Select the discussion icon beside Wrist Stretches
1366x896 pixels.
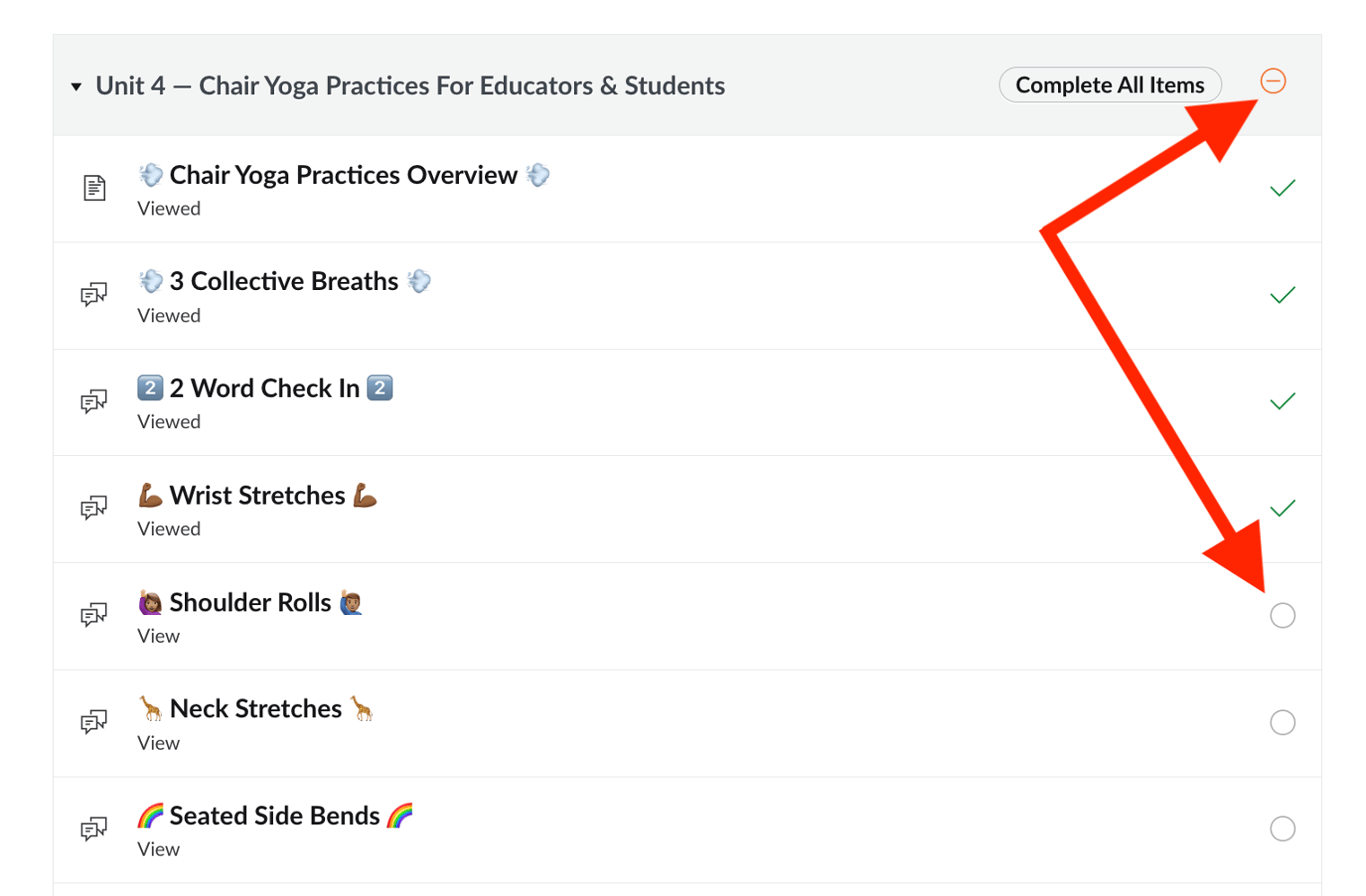pyautogui.click(x=94, y=509)
